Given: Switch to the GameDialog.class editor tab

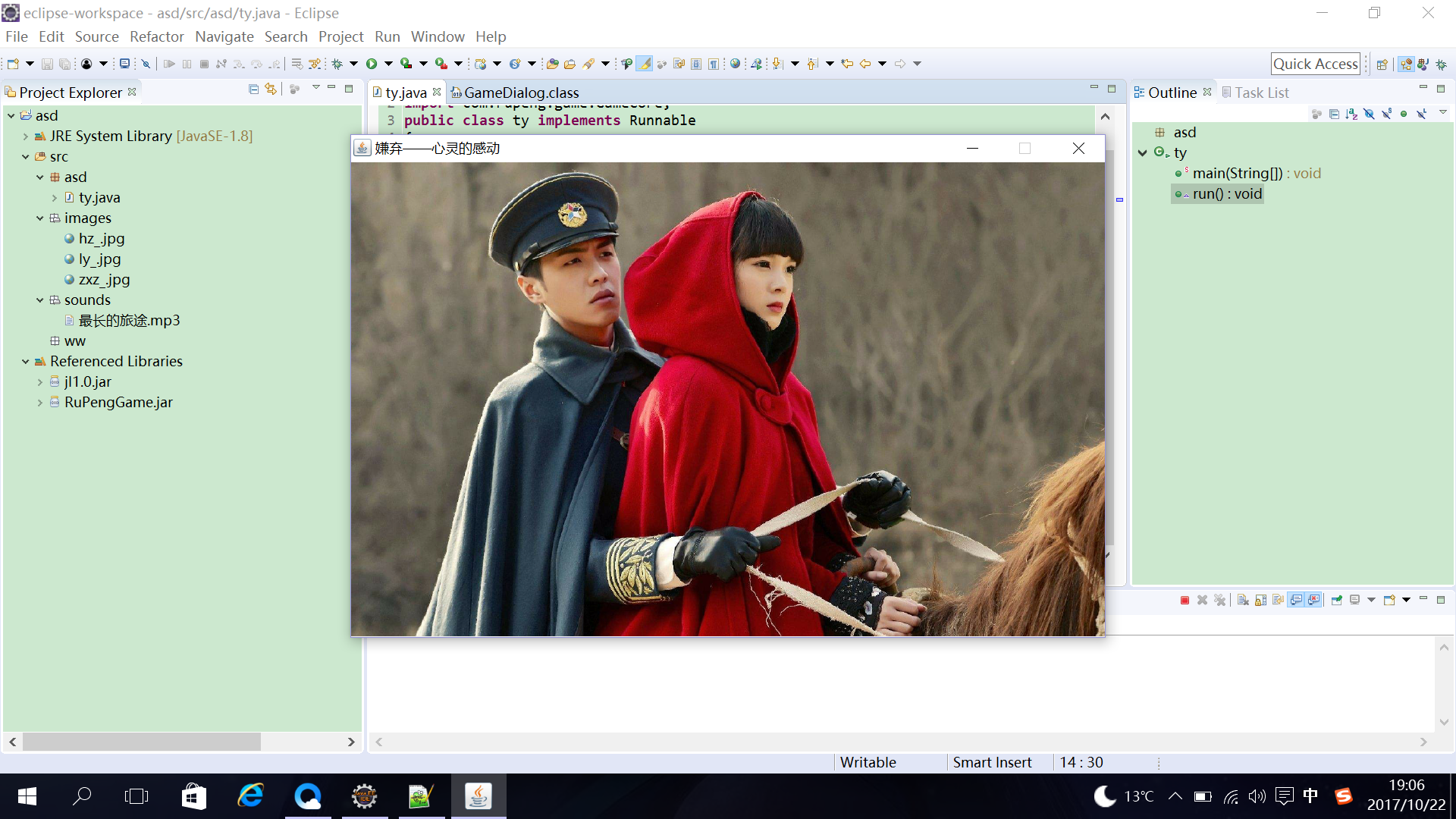Looking at the screenshot, I should 515,93.
